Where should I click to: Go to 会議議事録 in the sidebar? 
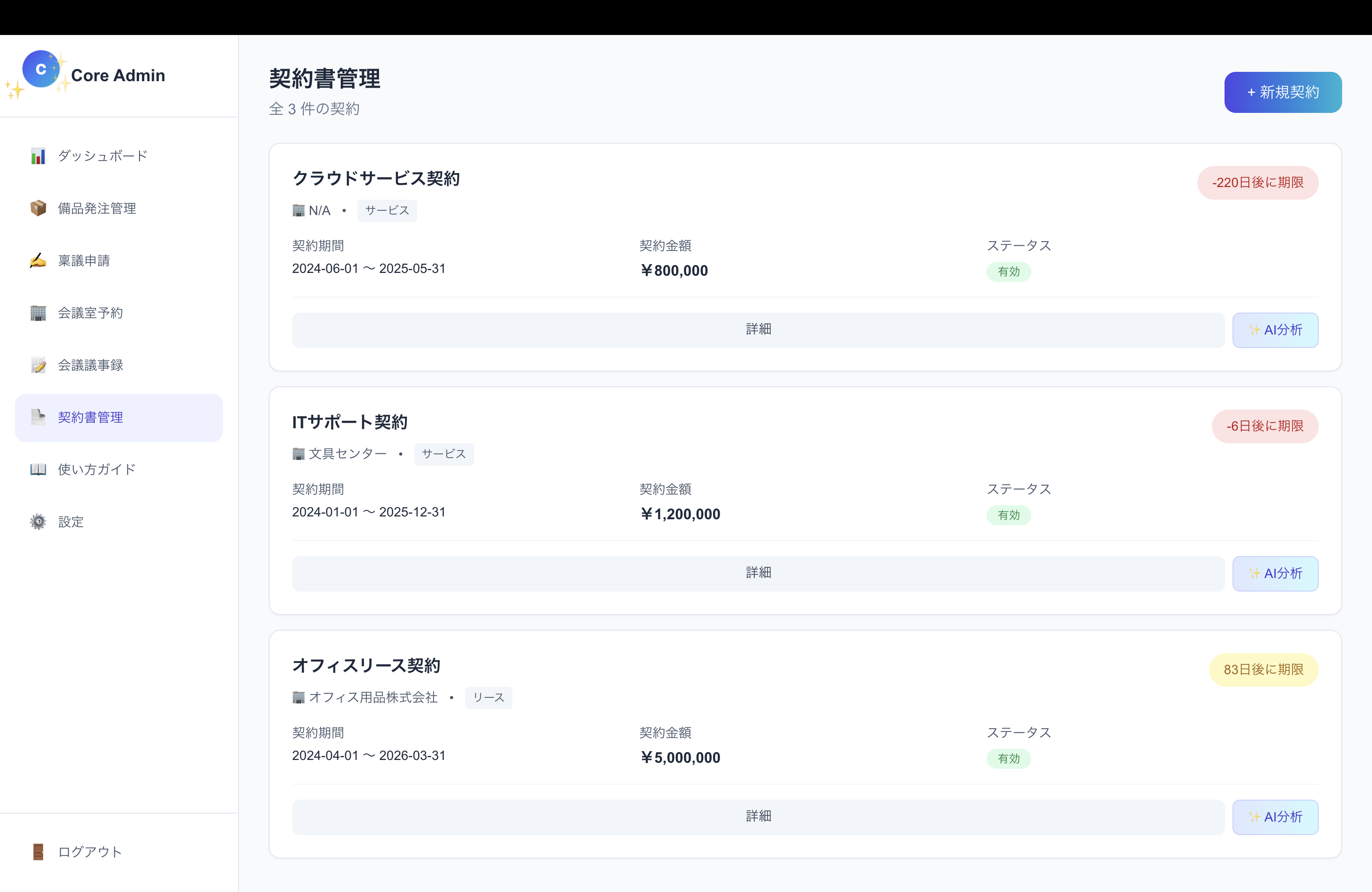(91, 365)
